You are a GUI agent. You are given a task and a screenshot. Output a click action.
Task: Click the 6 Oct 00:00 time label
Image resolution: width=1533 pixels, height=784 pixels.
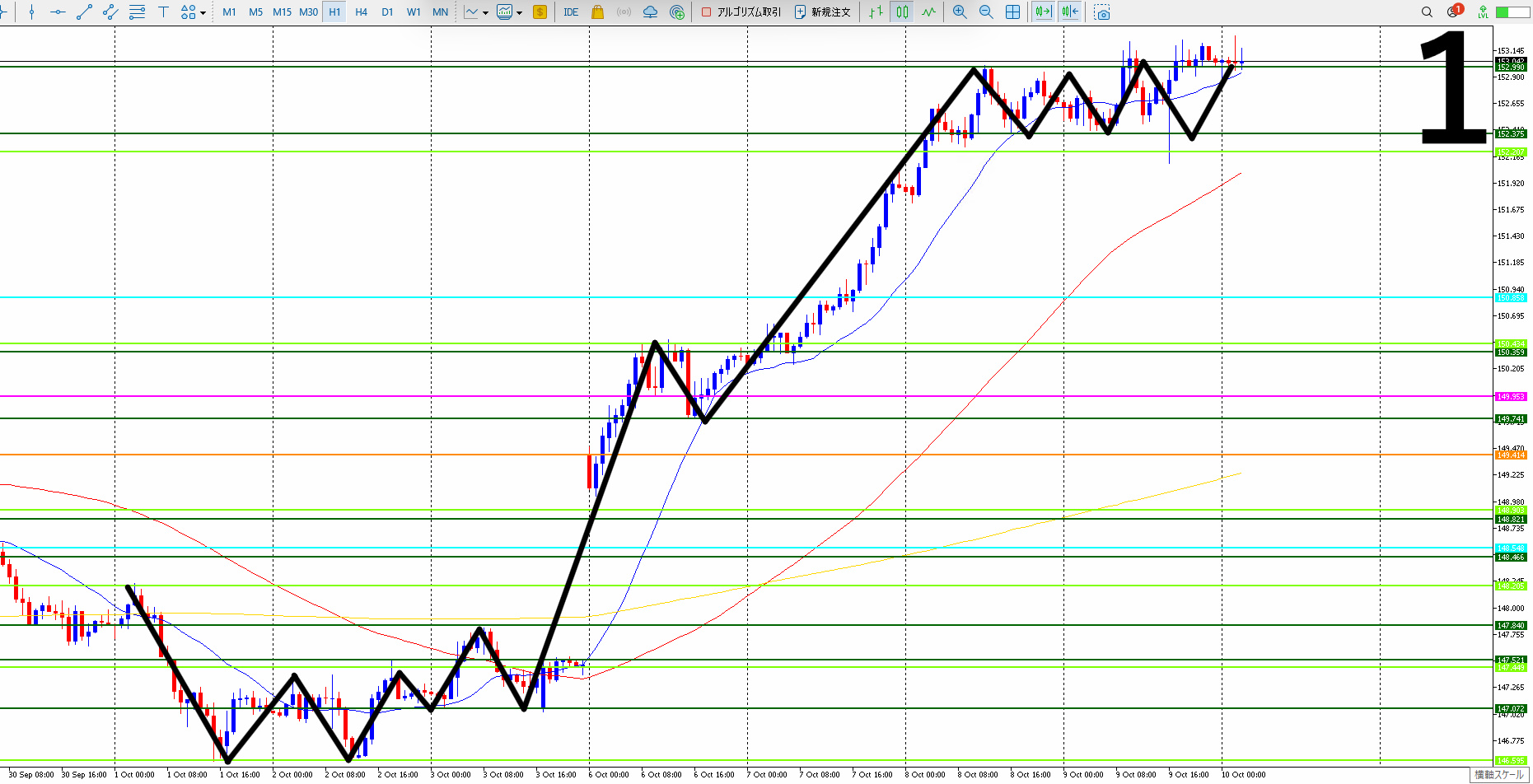[609, 774]
